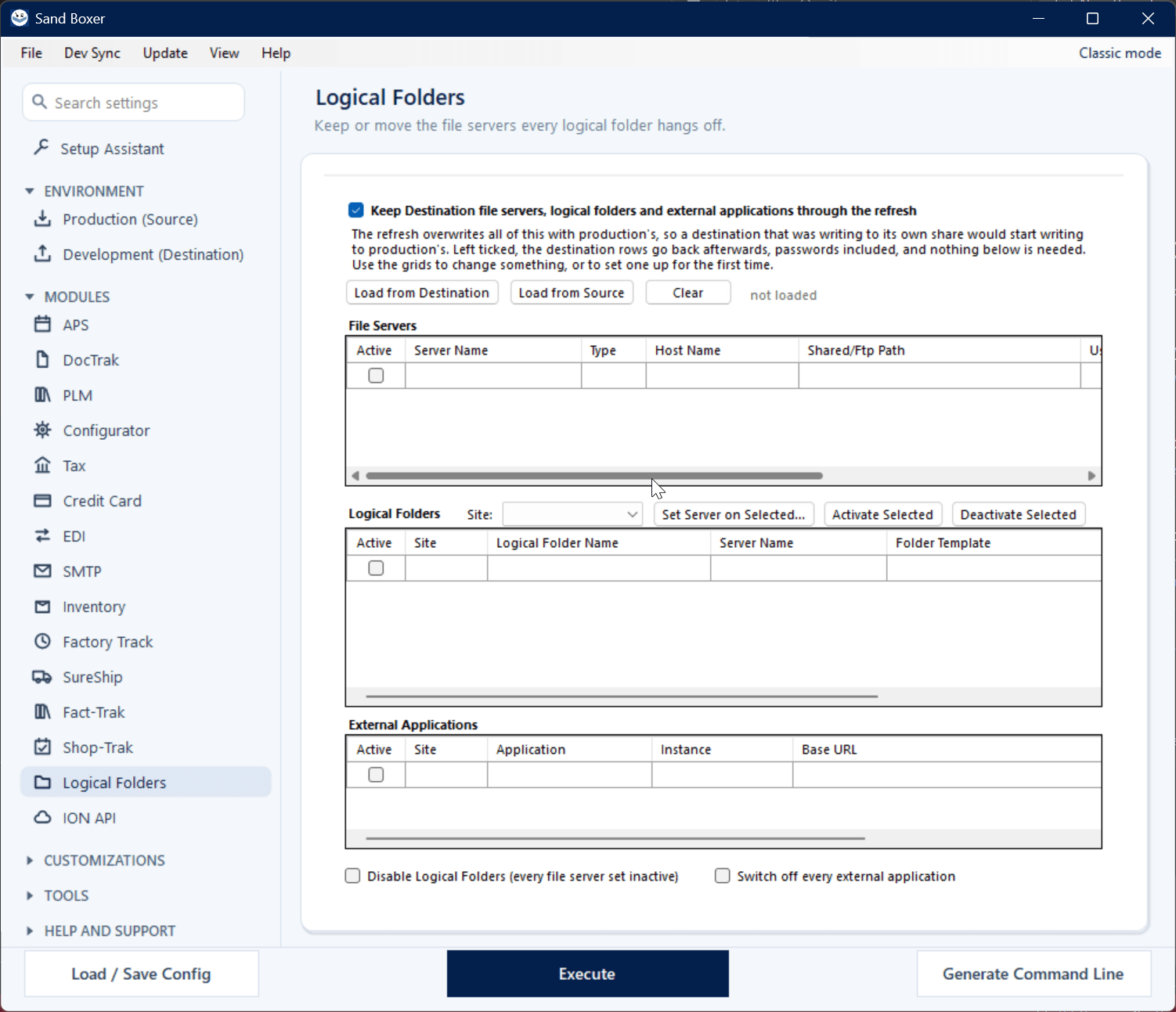Image resolution: width=1176 pixels, height=1012 pixels.
Task: Click Load from Source button
Action: [x=572, y=293]
